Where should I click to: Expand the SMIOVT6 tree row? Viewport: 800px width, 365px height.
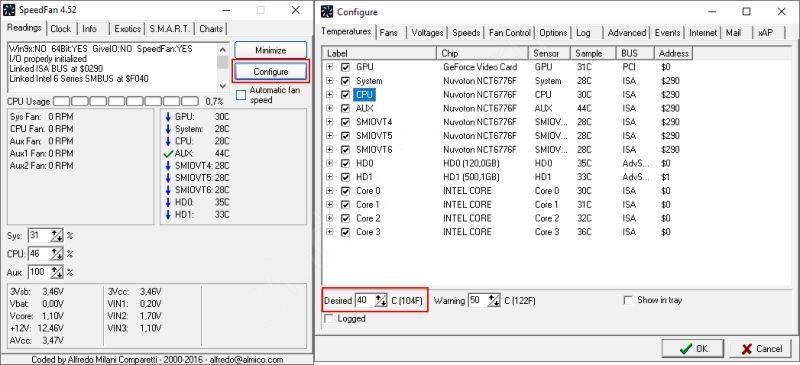coord(330,150)
